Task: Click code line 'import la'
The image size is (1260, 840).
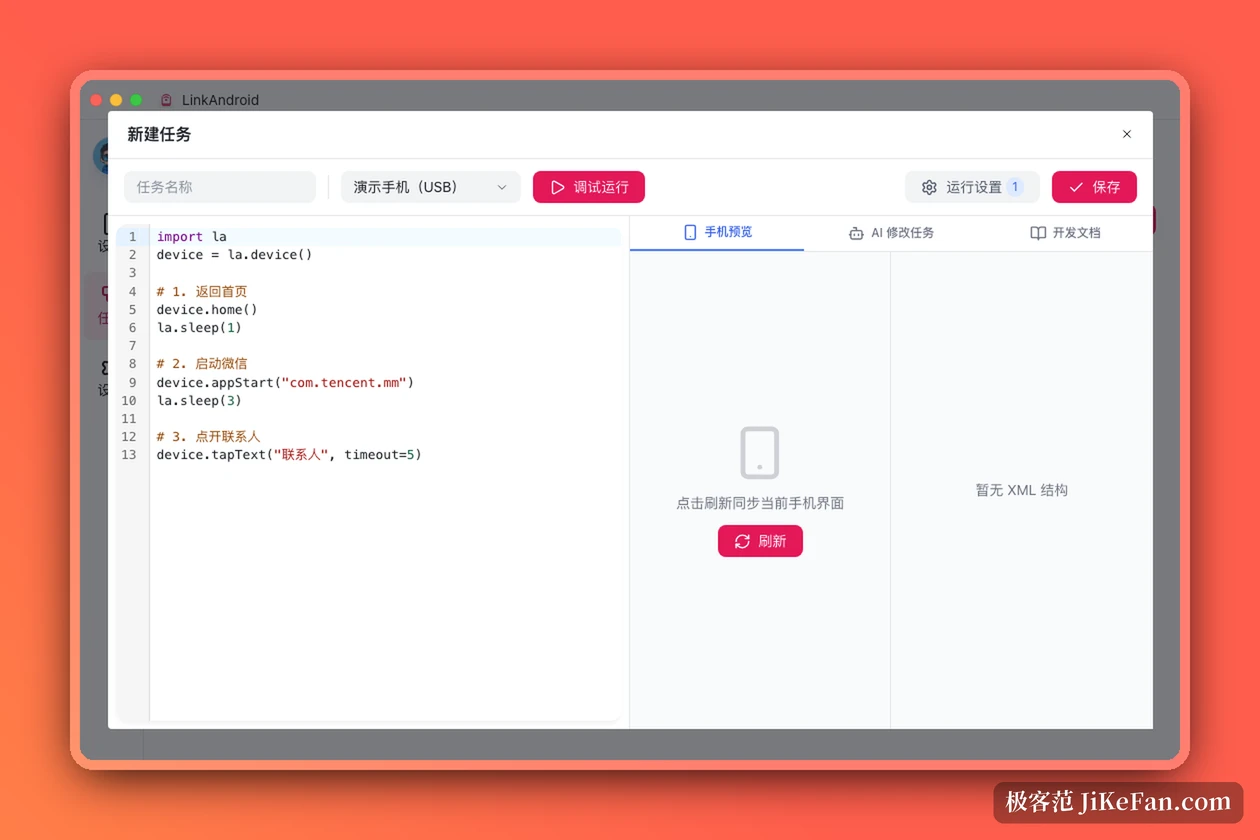Action: coord(192,237)
